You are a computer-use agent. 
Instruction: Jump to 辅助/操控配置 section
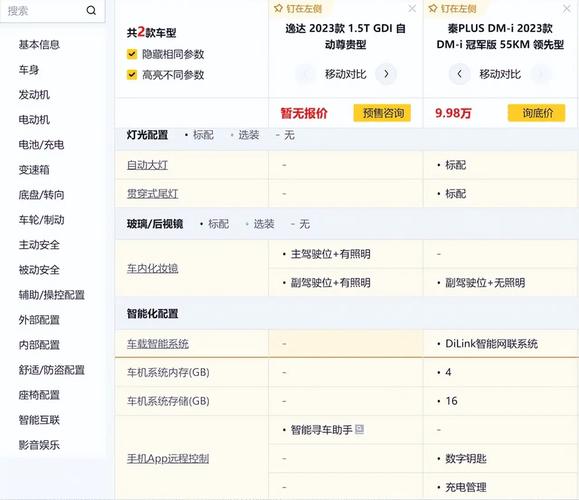(x=52, y=295)
